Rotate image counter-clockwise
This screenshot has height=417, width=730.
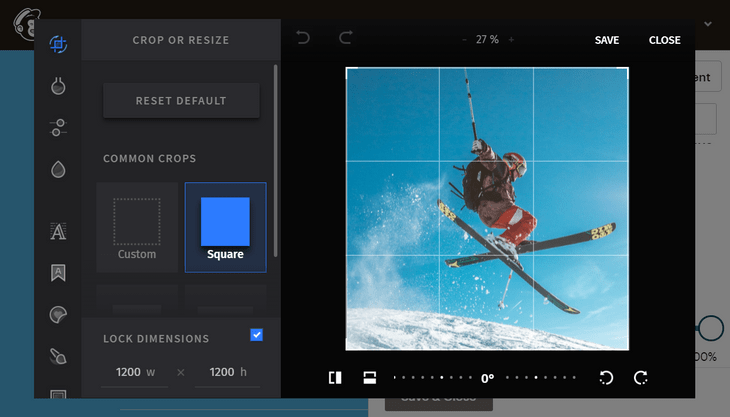coord(606,377)
